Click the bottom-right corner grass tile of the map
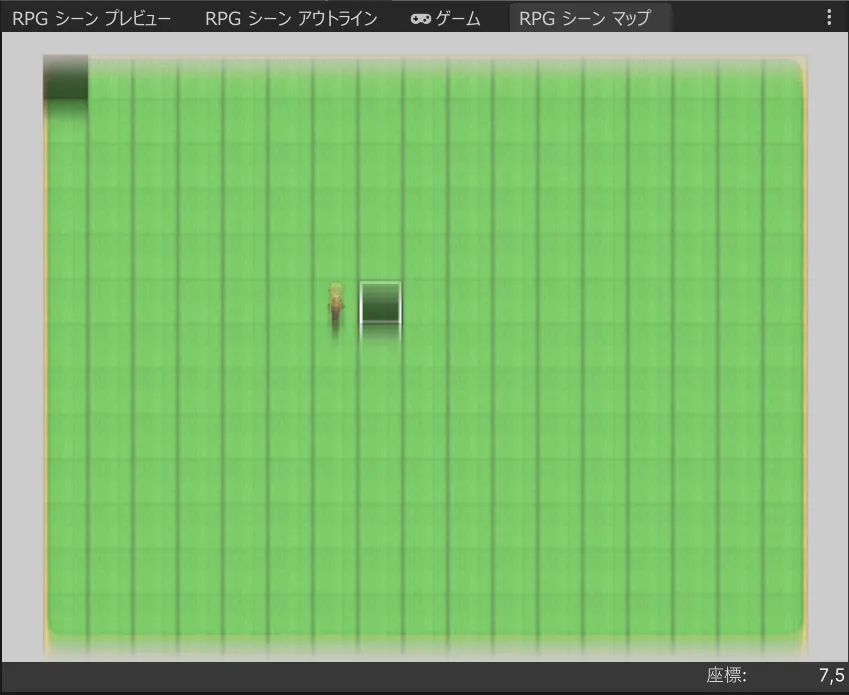Screen dimensions: 849x695 [x=783, y=617]
